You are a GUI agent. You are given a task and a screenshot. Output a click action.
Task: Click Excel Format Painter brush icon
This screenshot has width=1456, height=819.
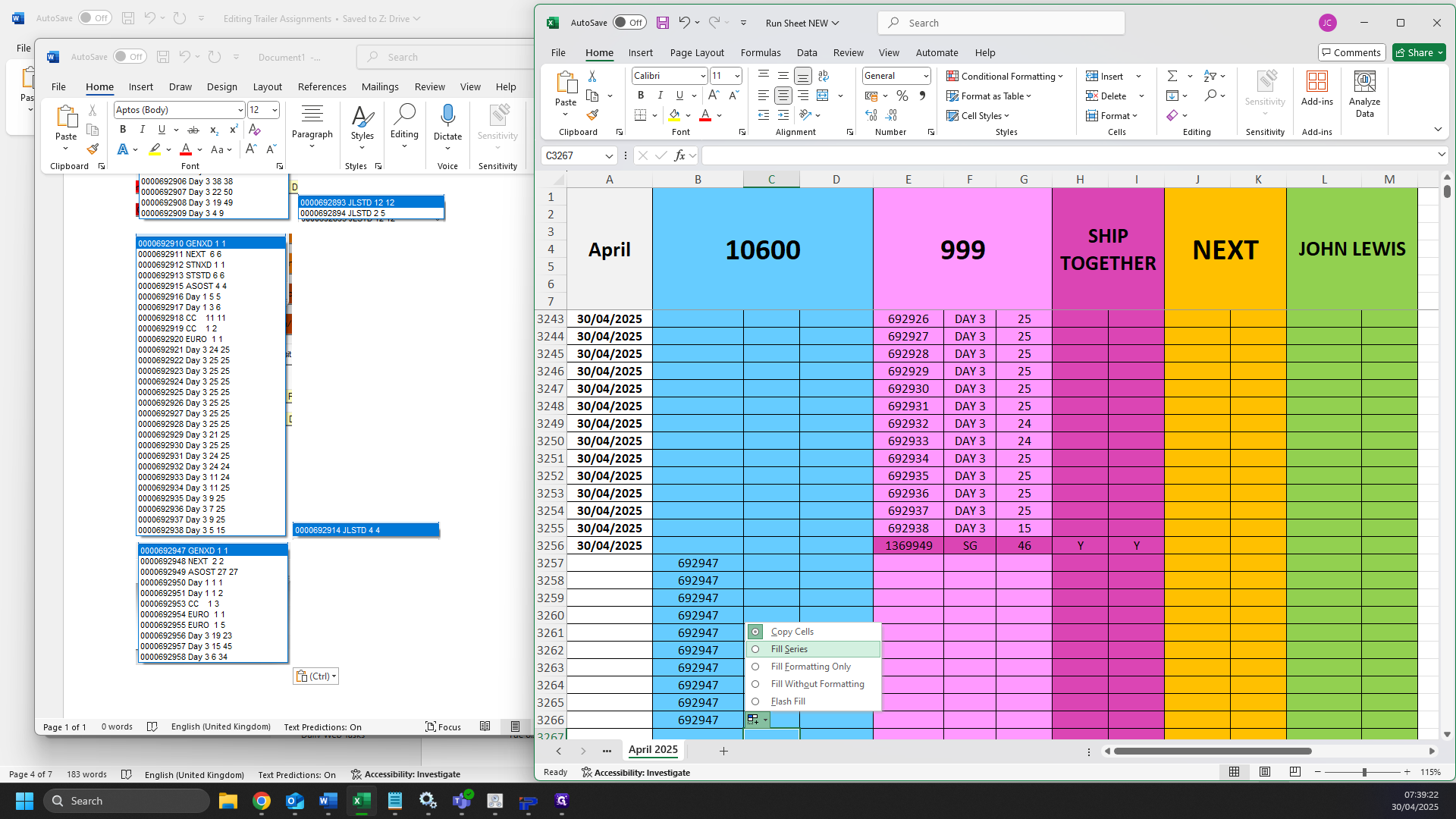click(x=592, y=115)
